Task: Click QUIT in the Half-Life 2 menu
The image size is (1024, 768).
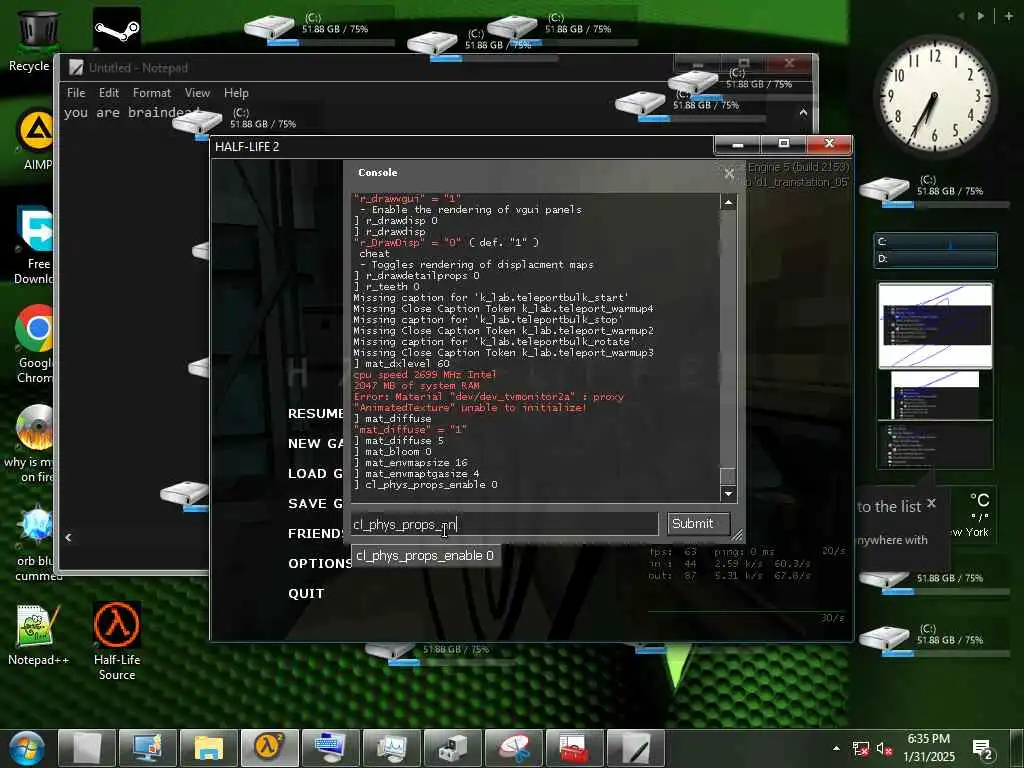Action: click(306, 594)
